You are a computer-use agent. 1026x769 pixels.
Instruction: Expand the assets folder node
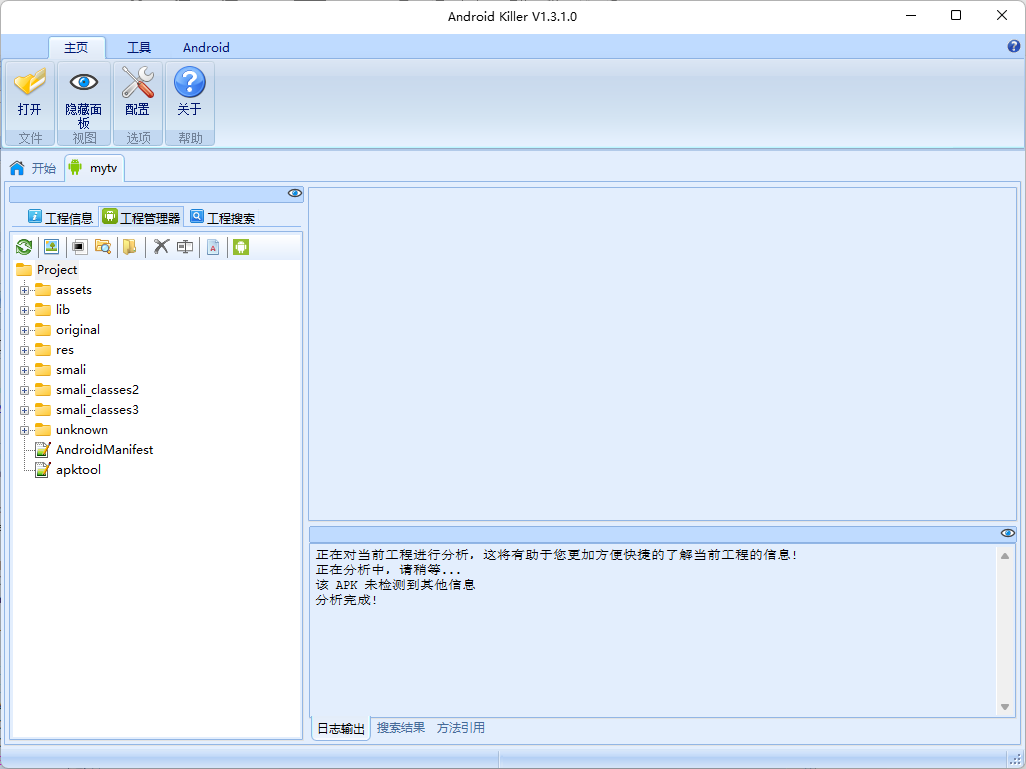tap(24, 290)
